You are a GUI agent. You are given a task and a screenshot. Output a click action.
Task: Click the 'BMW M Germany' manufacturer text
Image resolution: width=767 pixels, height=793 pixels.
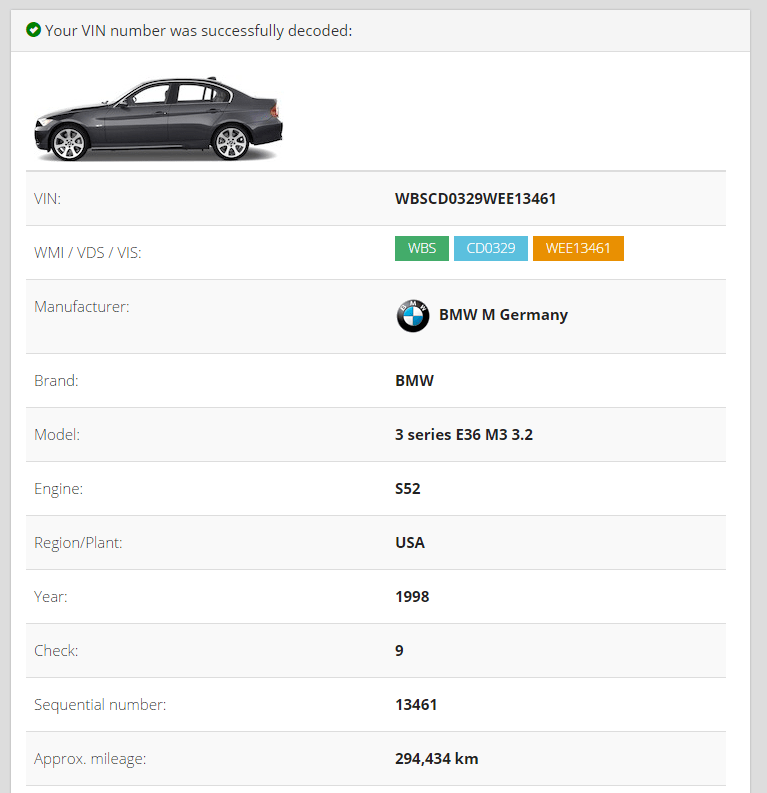[x=503, y=315]
